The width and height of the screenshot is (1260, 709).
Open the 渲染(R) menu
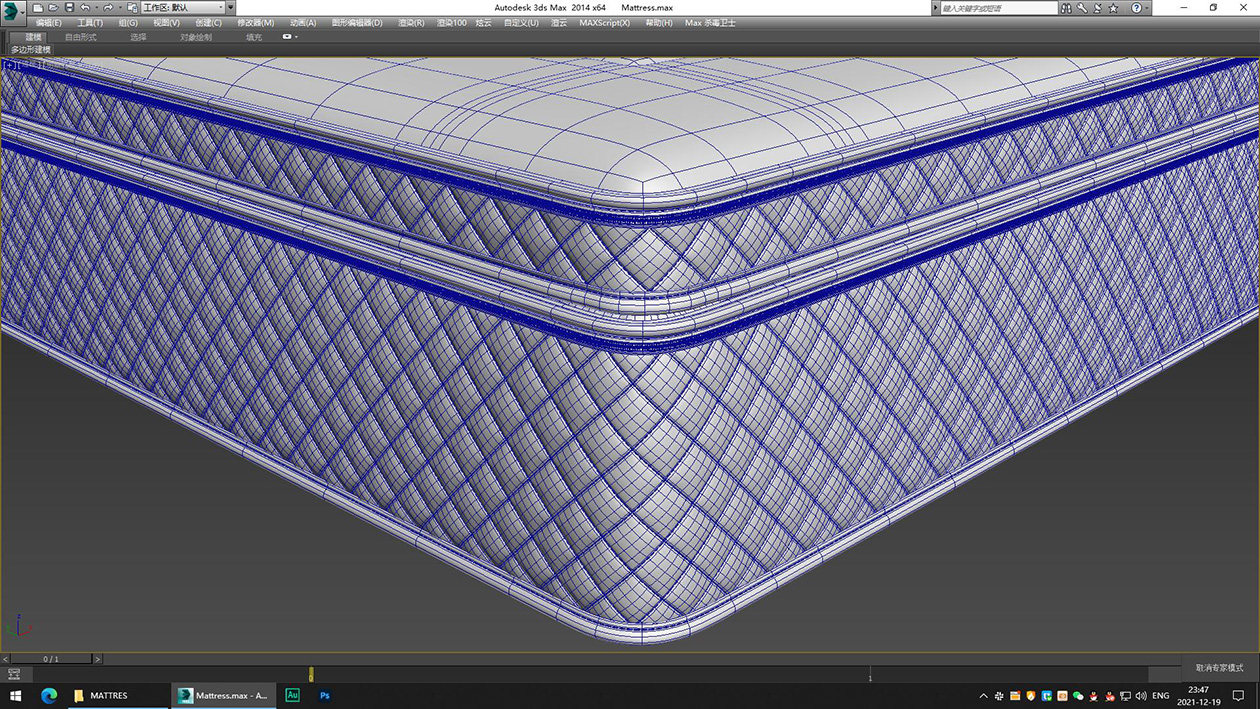click(x=411, y=22)
